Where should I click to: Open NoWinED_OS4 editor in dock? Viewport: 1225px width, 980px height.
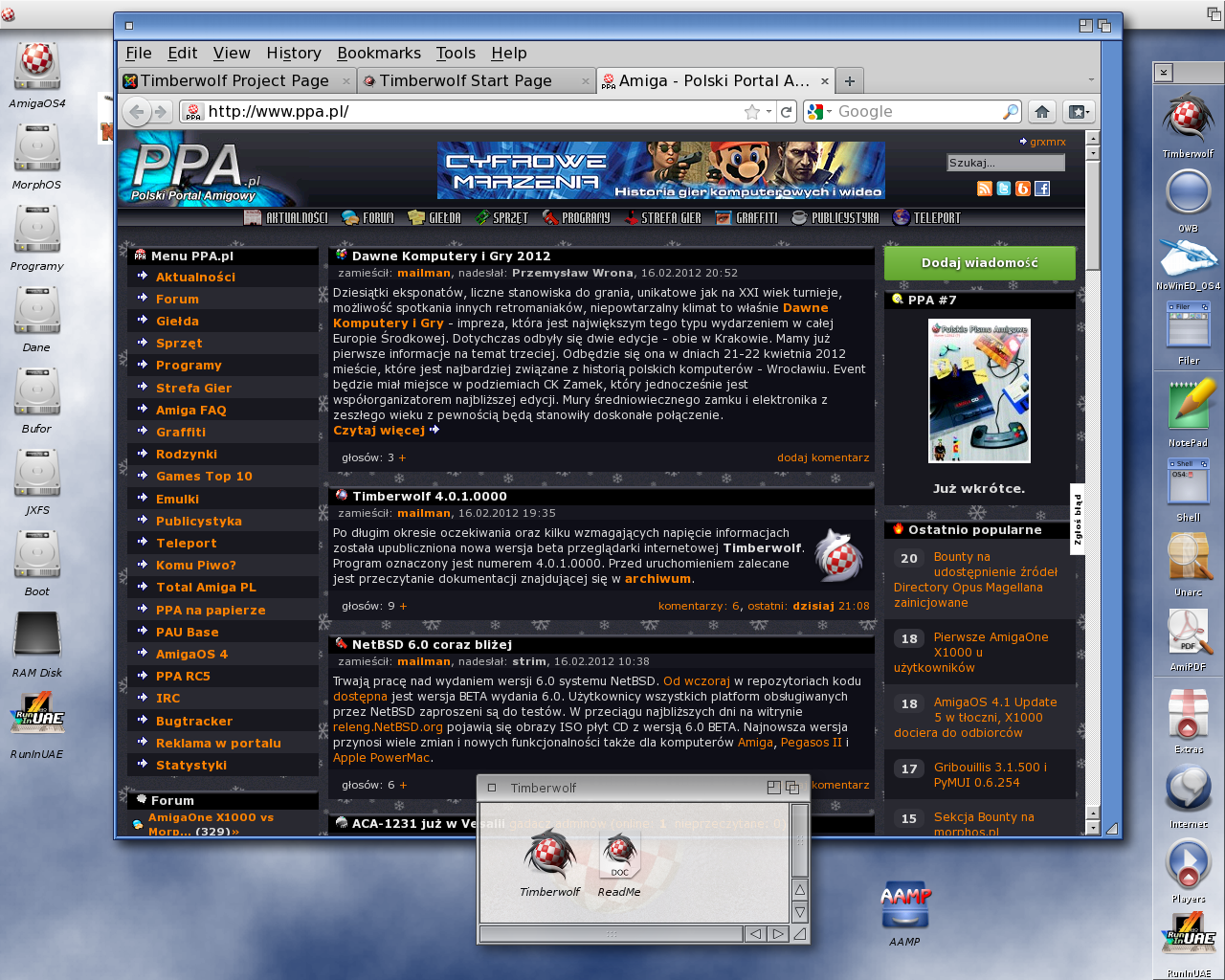pos(1188,256)
